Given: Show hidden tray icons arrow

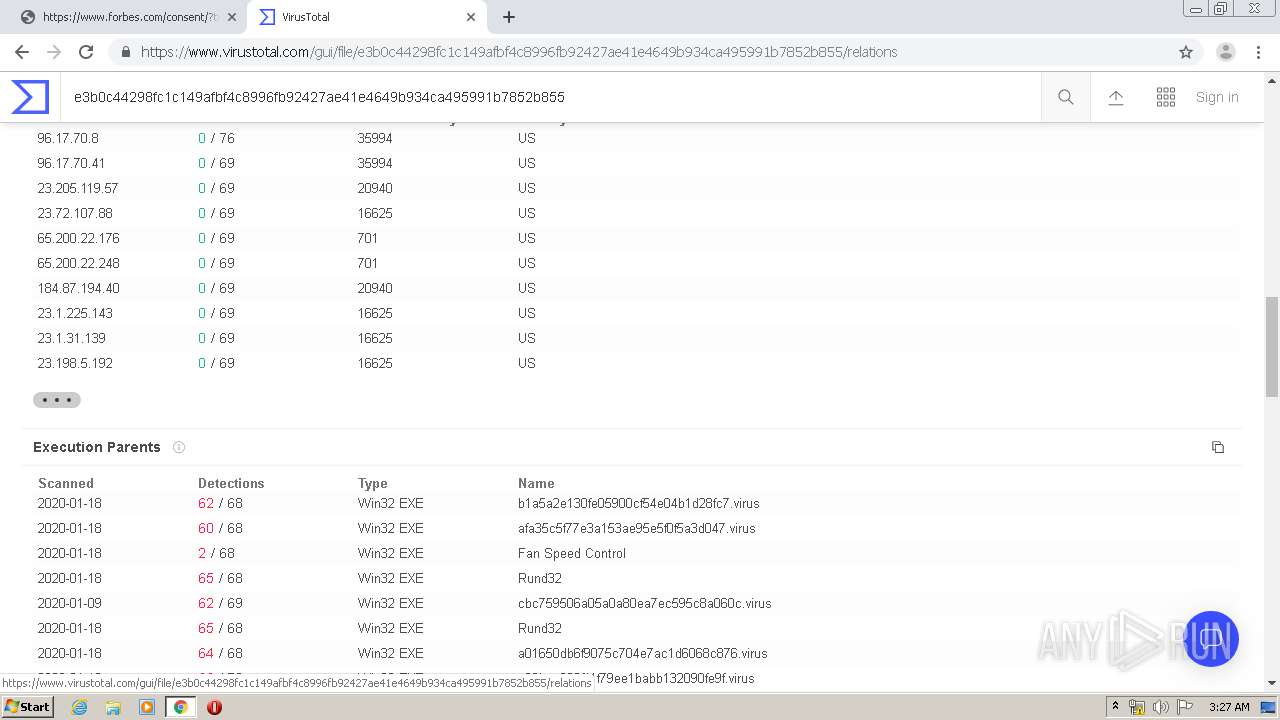Looking at the screenshot, I should point(1115,707).
